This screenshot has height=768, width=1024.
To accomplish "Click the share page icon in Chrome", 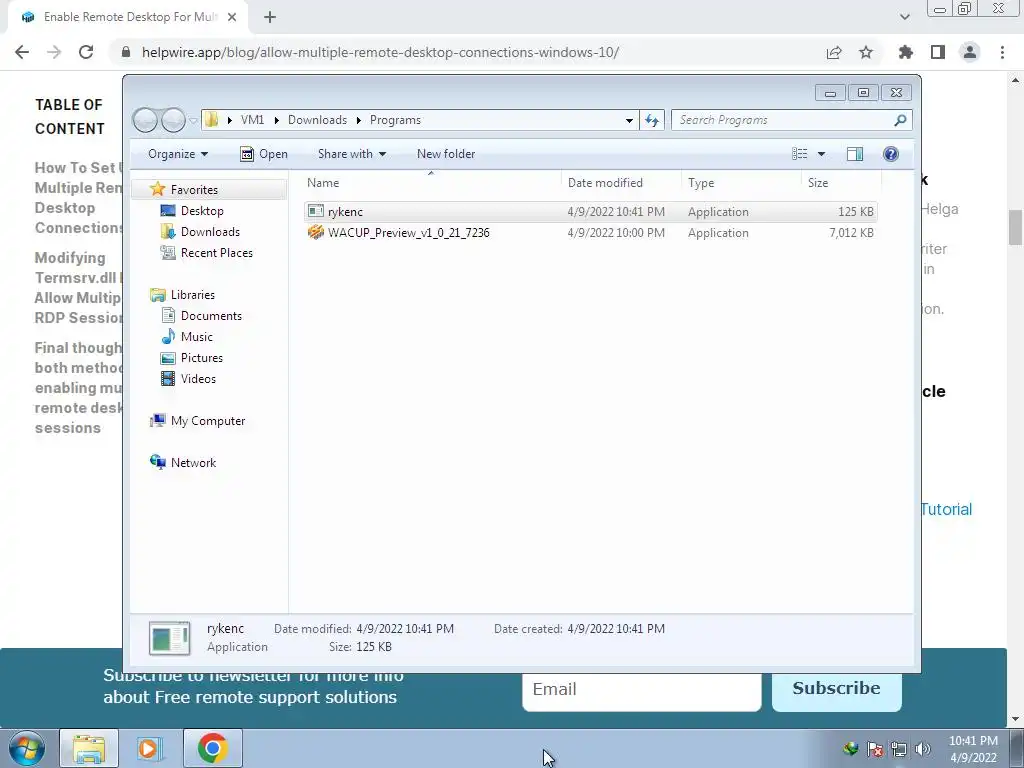I will pos(834,52).
